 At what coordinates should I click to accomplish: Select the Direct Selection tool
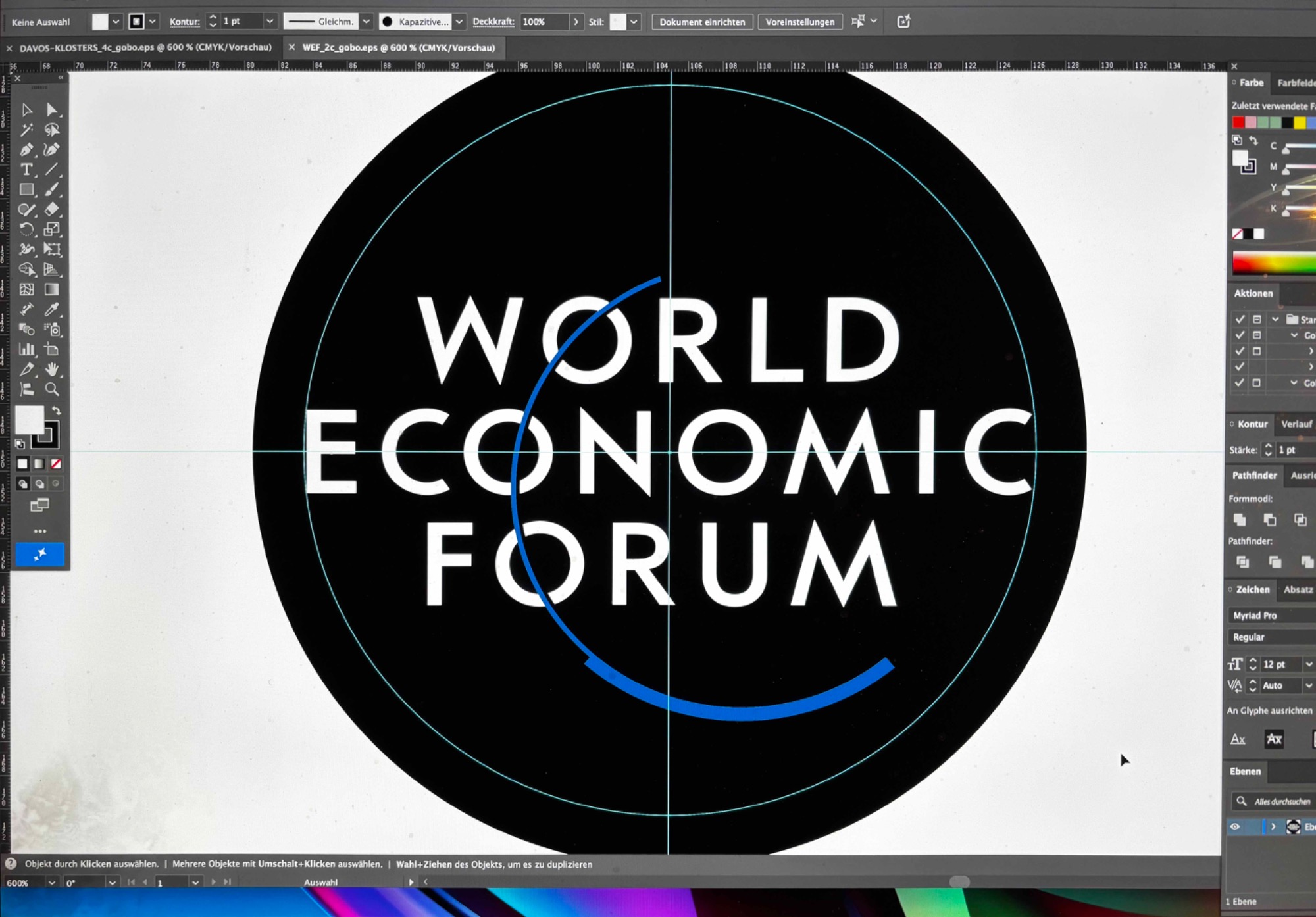click(52, 110)
